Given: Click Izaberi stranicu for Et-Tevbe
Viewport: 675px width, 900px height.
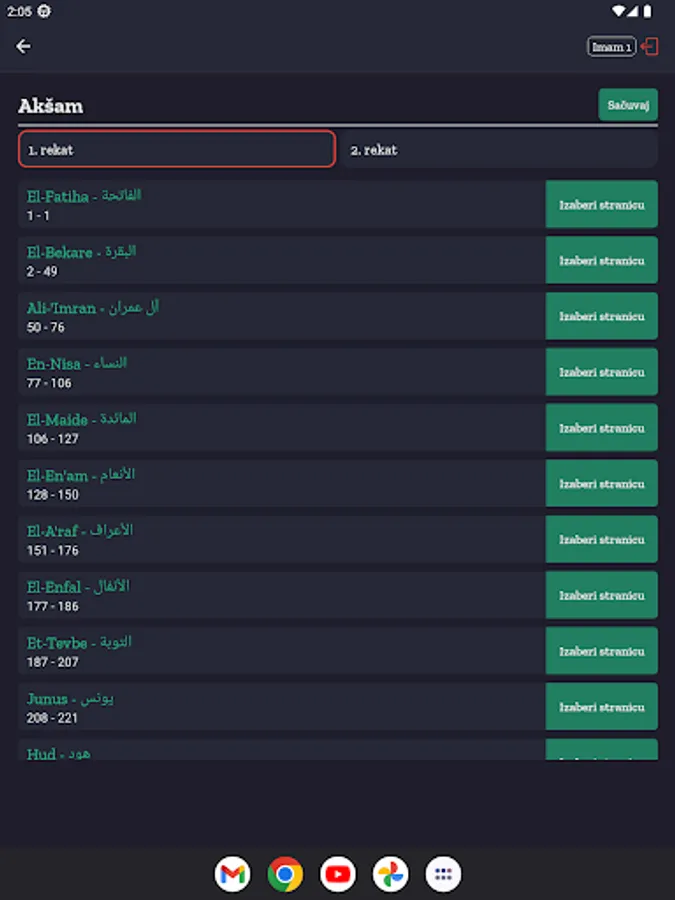Looking at the screenshot, I should pos(601,651).
